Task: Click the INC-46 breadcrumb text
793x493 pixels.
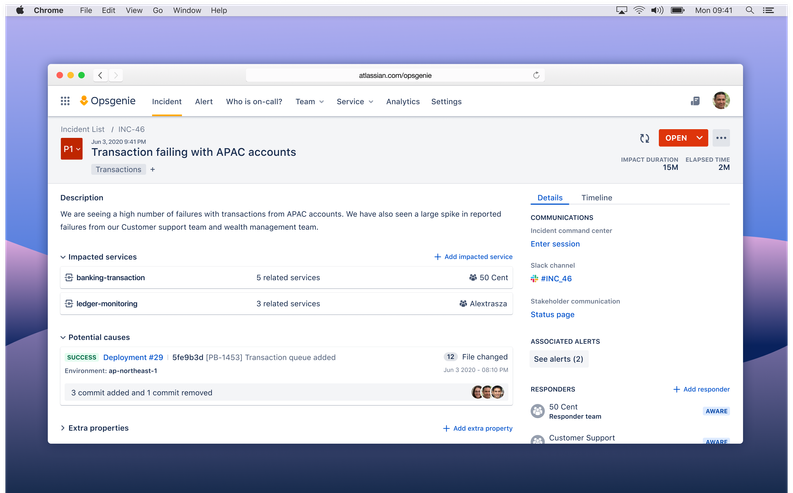Action: click(x=131, y=129)
